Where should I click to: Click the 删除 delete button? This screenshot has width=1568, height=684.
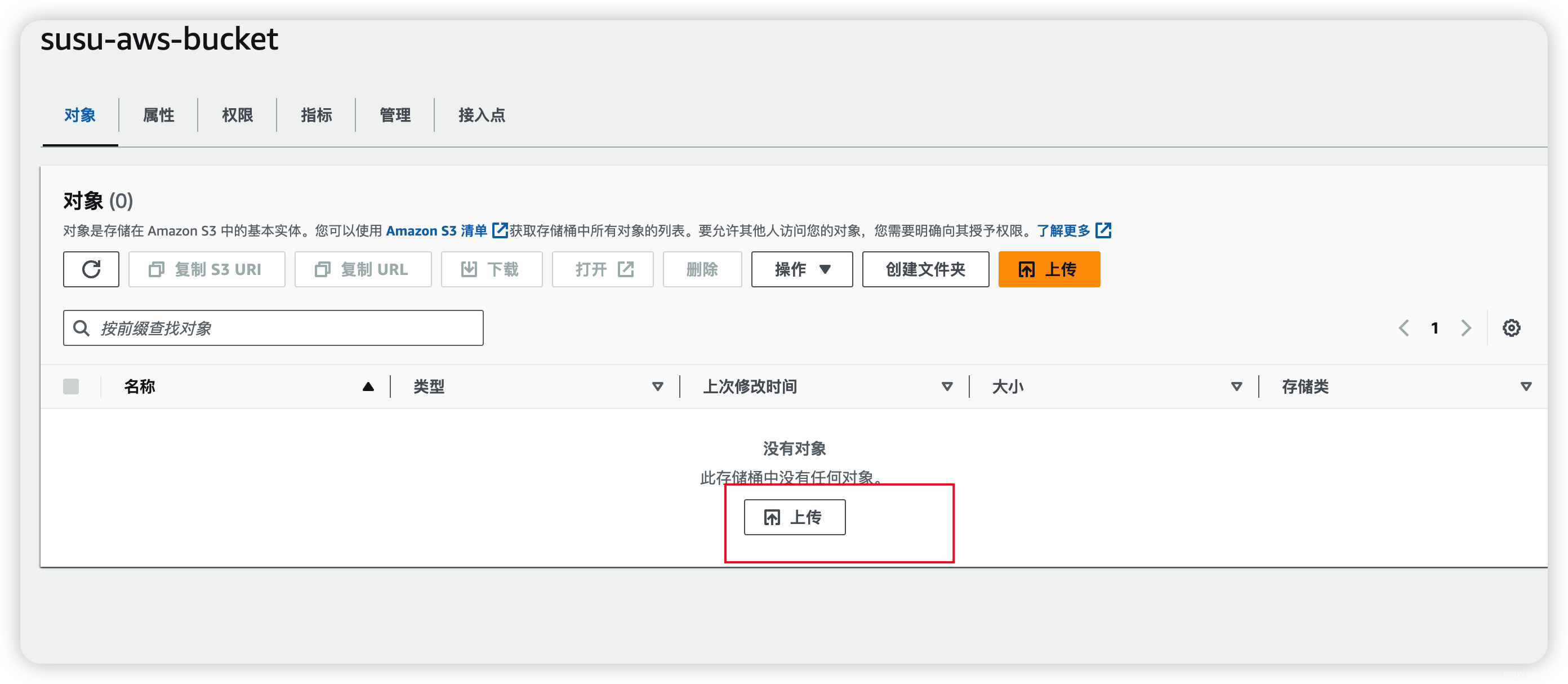(702, 269)
